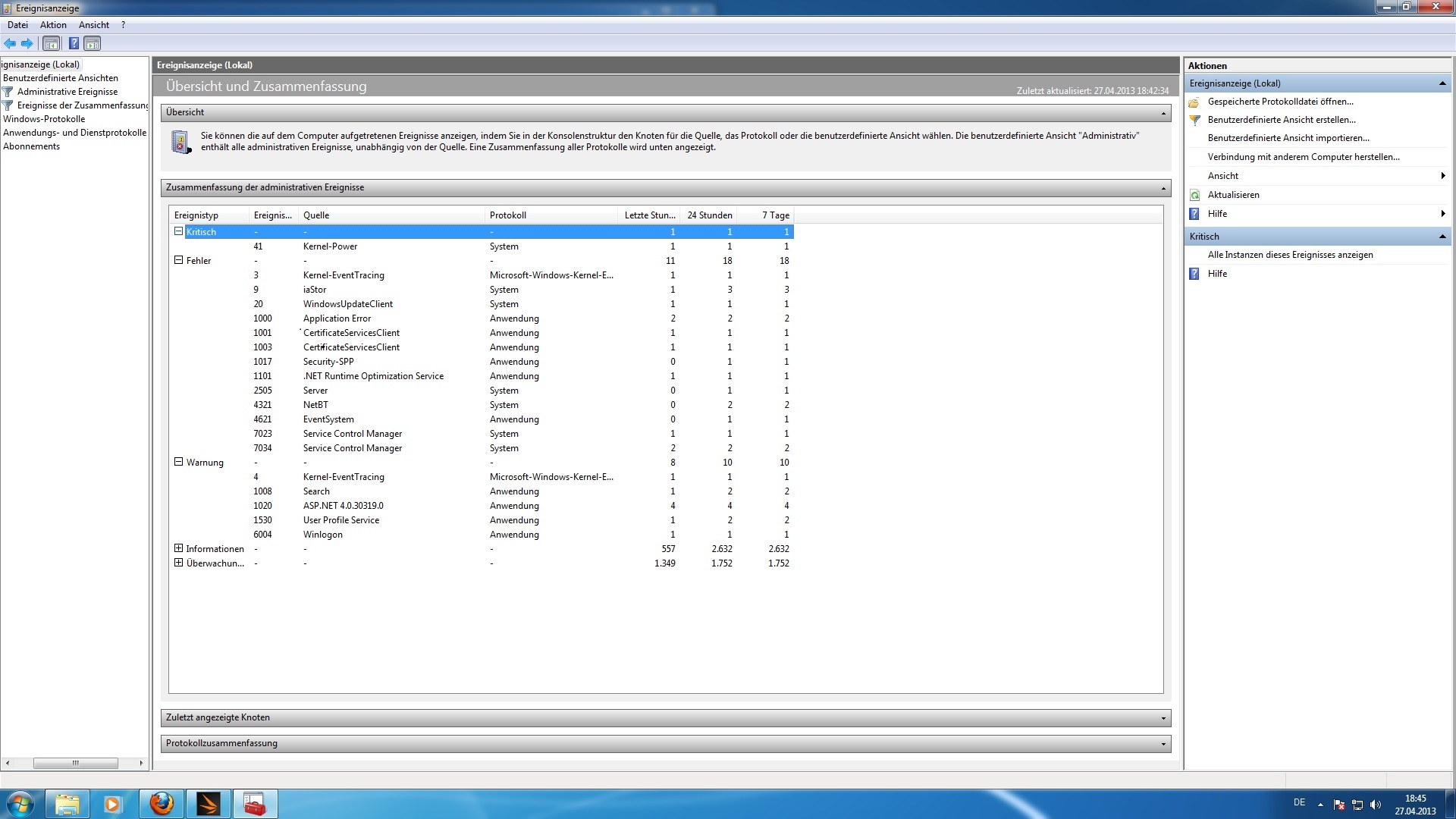The height and width of the screenshot is (819, 1456).
Task: Click the help question mark toolbar icon
Action: [x=74, y=44]
